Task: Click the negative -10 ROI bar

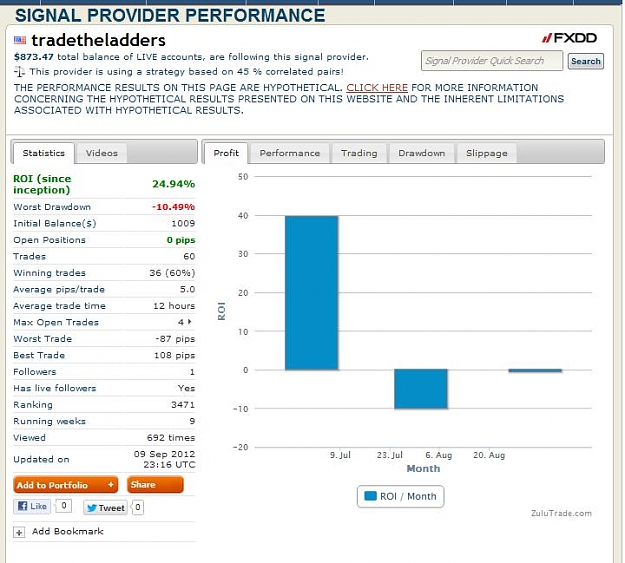Action: (x=421, y=389)
